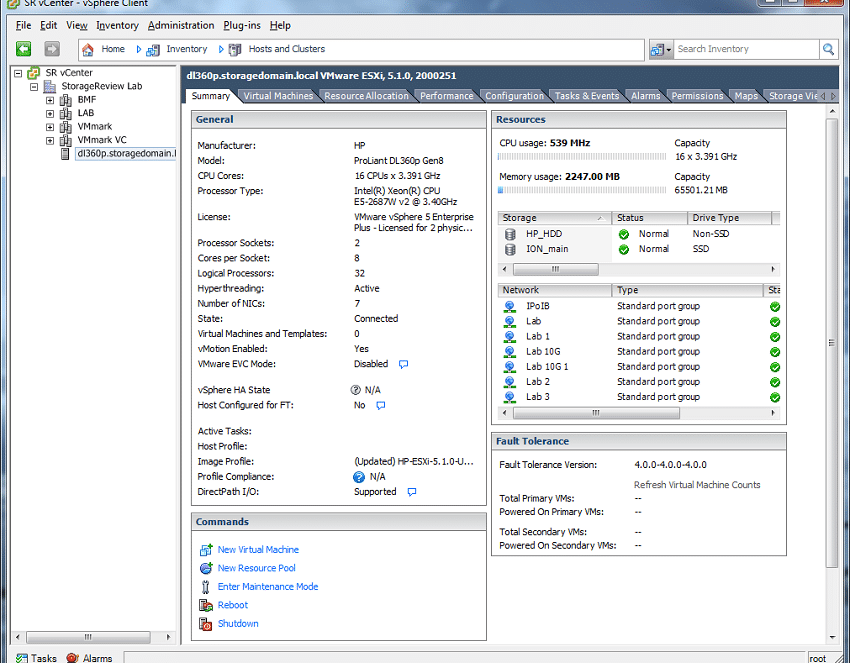Click the forward navigation arrow
This screenshot has height=663, width=850.
51,49
